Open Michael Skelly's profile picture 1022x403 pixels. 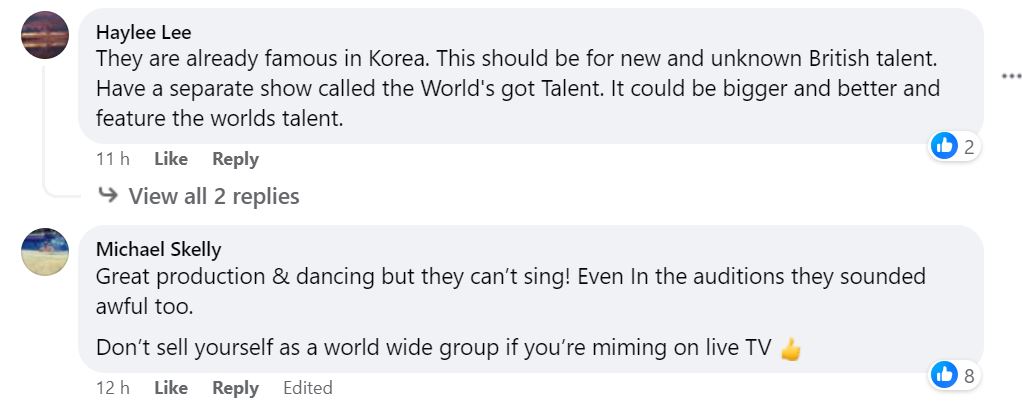[45, 252]
